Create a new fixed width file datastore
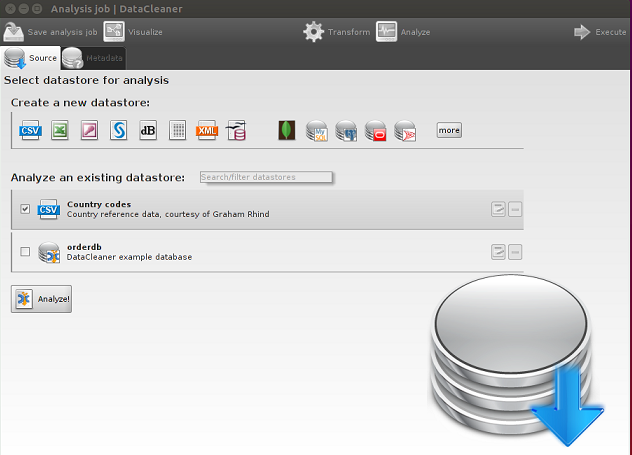 (177, 130)
